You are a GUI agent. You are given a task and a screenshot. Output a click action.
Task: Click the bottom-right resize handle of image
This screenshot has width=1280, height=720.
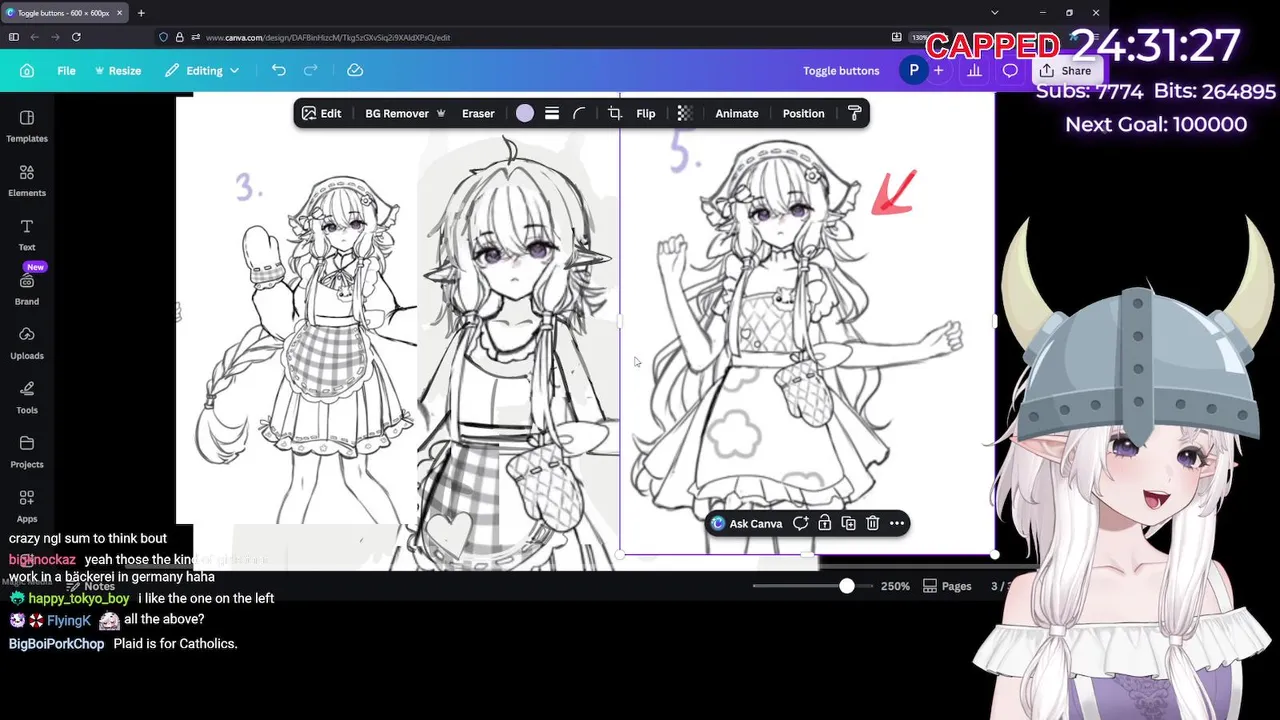coord(994,554)
